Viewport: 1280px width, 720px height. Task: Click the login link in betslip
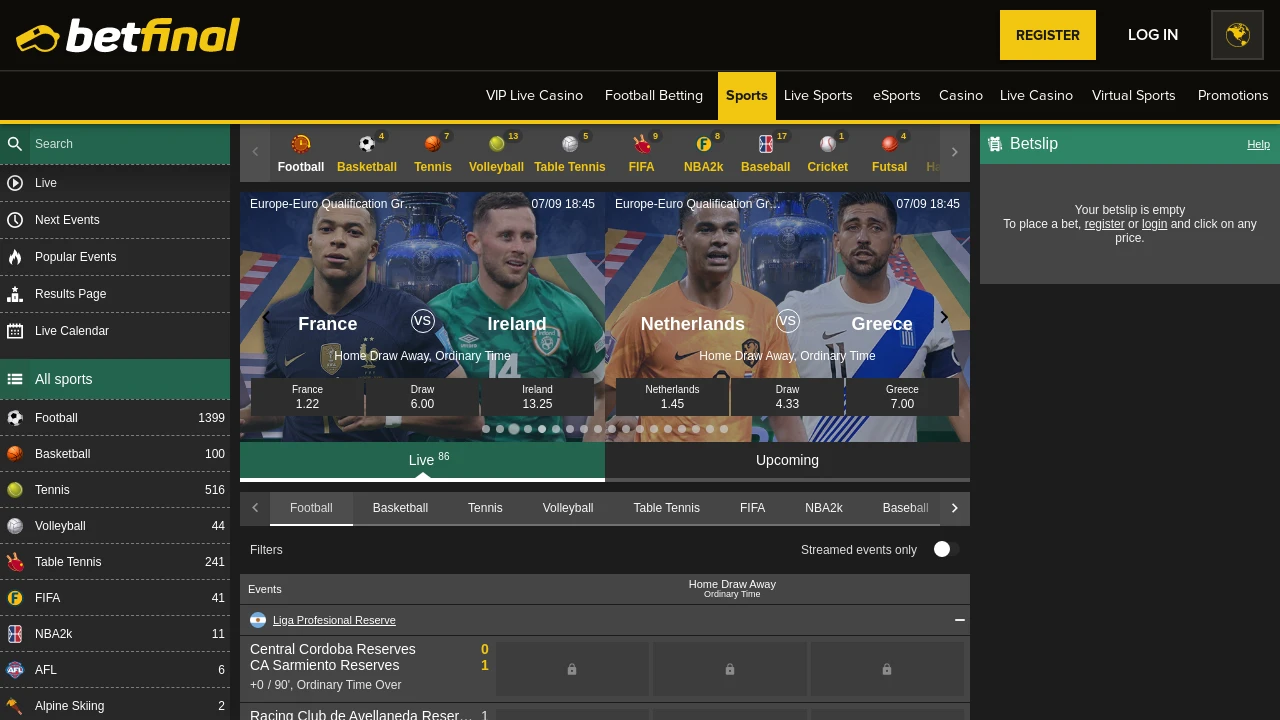(1154, 224)
